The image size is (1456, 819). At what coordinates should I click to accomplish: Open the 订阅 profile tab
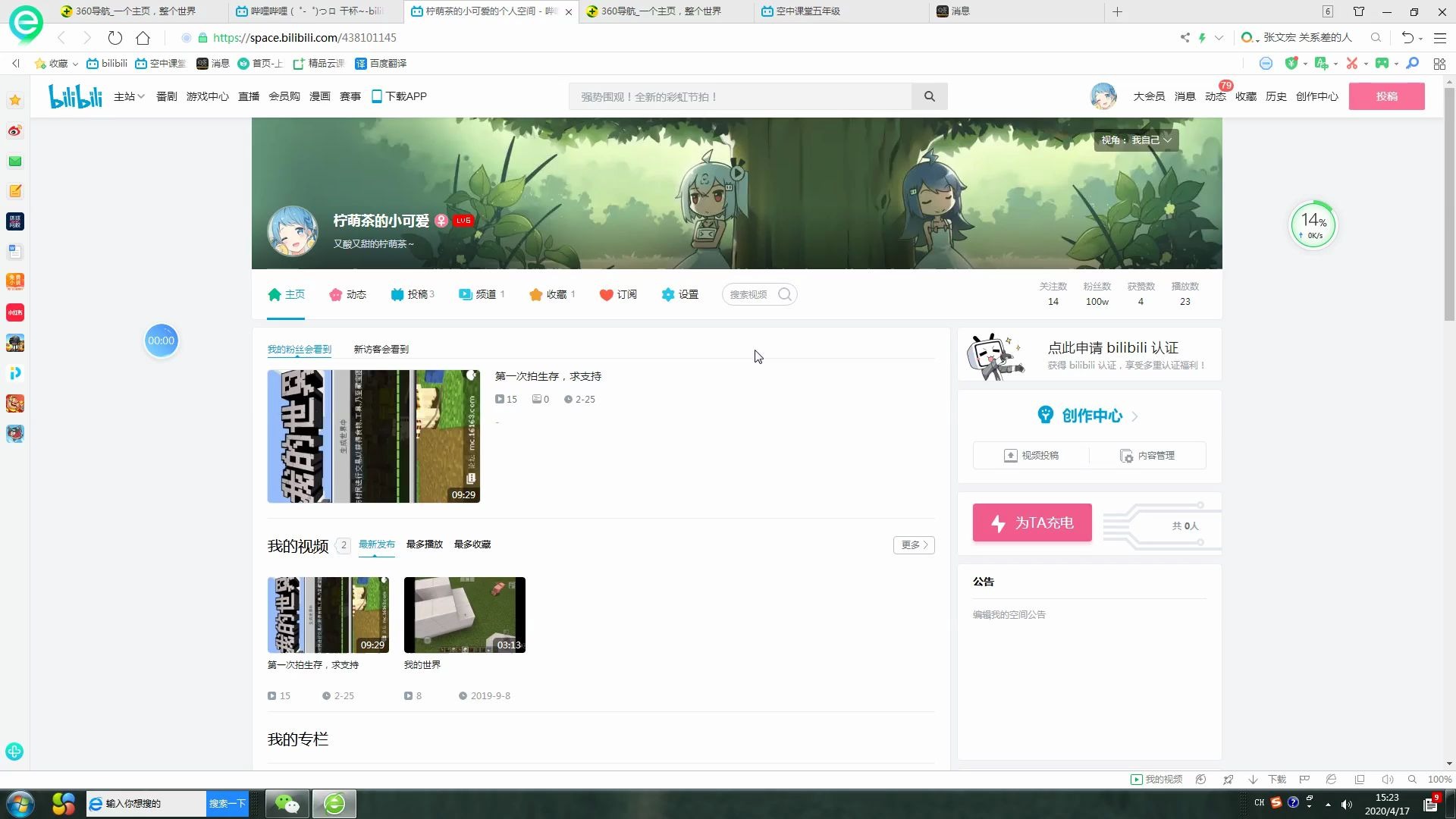(617, 294)
